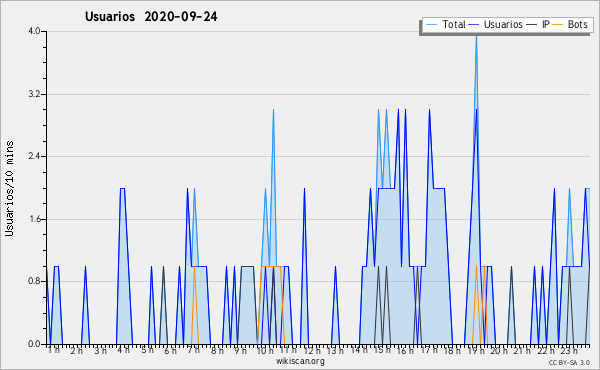
Task: Click the x-axis label '2 h'
Action: (x=77, y=350)
